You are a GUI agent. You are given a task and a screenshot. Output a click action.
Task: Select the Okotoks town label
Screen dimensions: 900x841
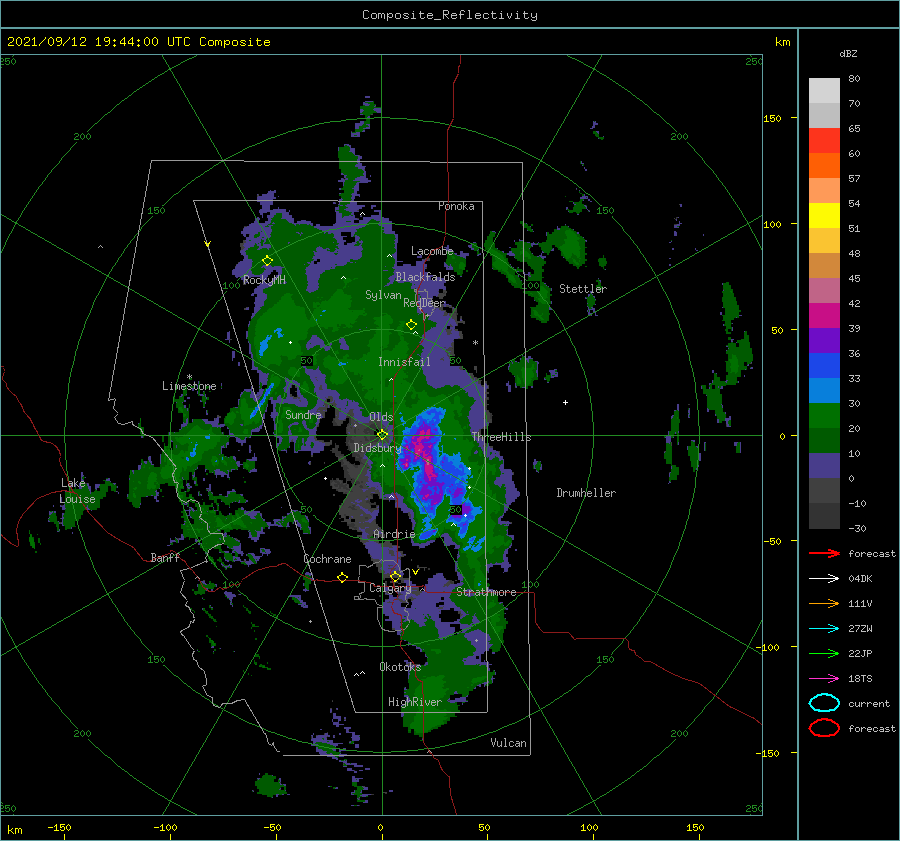coord(400,666)
